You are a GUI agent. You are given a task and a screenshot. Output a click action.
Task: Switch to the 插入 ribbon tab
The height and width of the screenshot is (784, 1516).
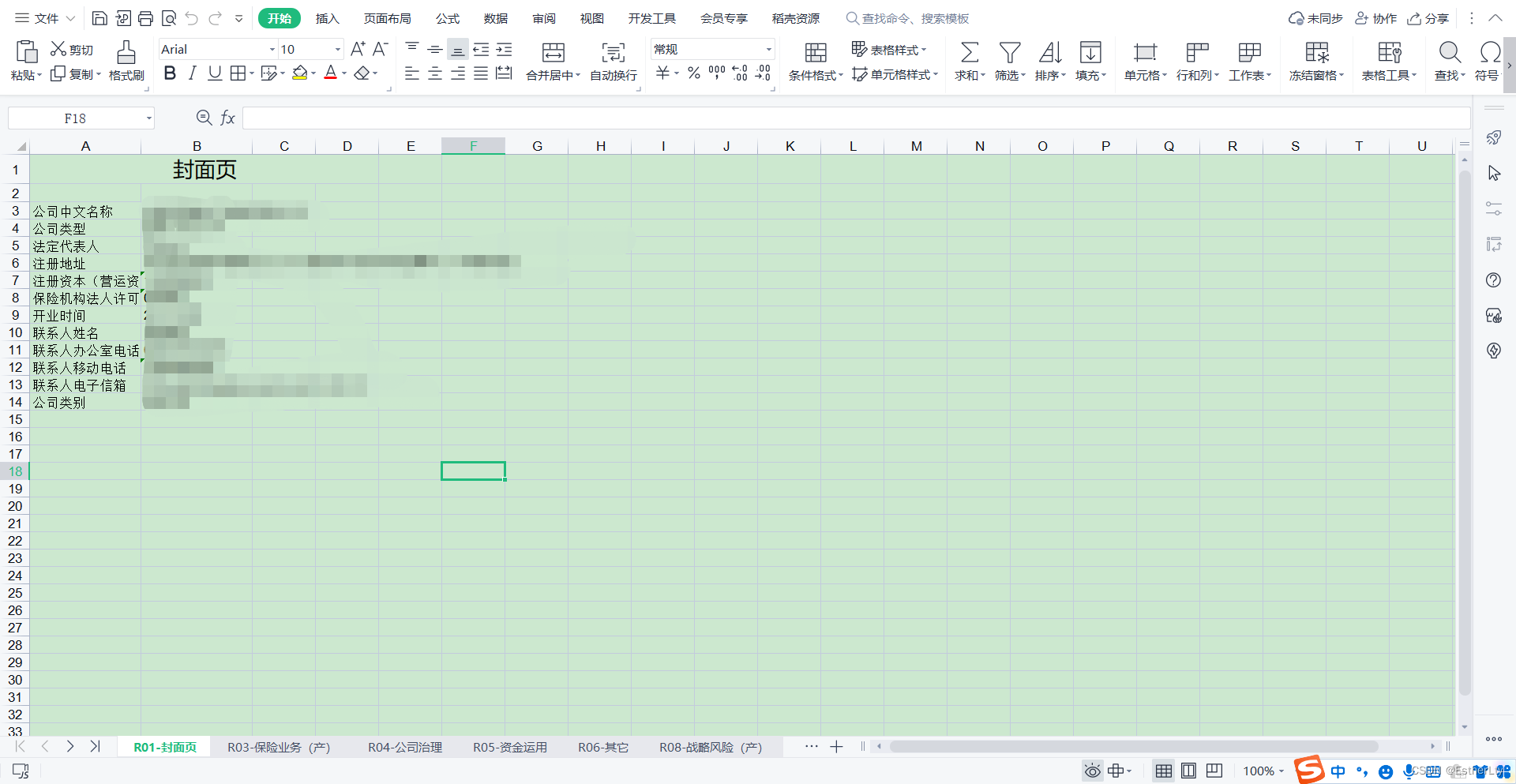pyautogui.click(x=327, y=18)
